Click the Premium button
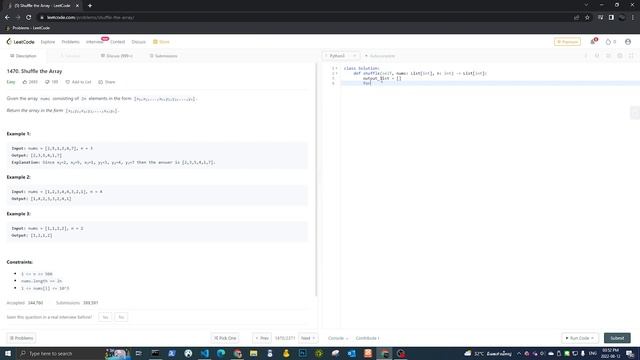 567,42
